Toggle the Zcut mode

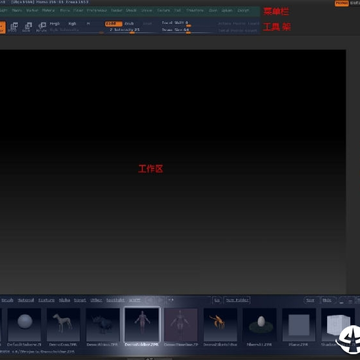point(147,24)
